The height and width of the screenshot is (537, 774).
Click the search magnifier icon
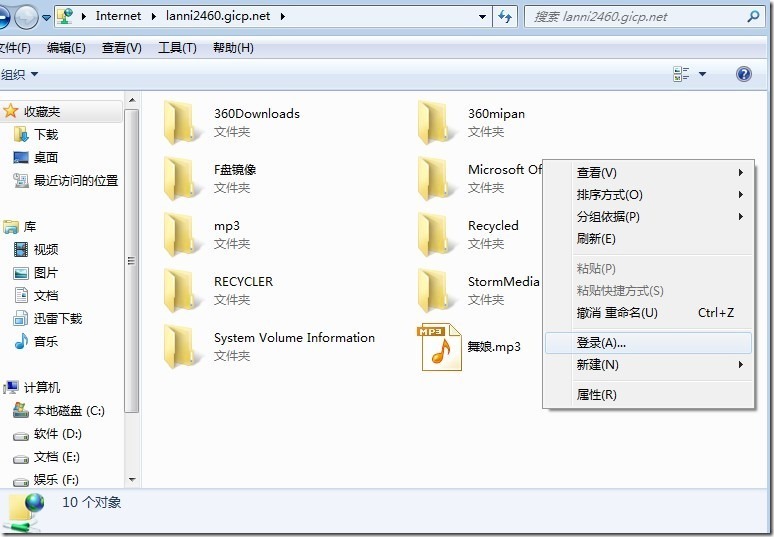coord(753,16)
